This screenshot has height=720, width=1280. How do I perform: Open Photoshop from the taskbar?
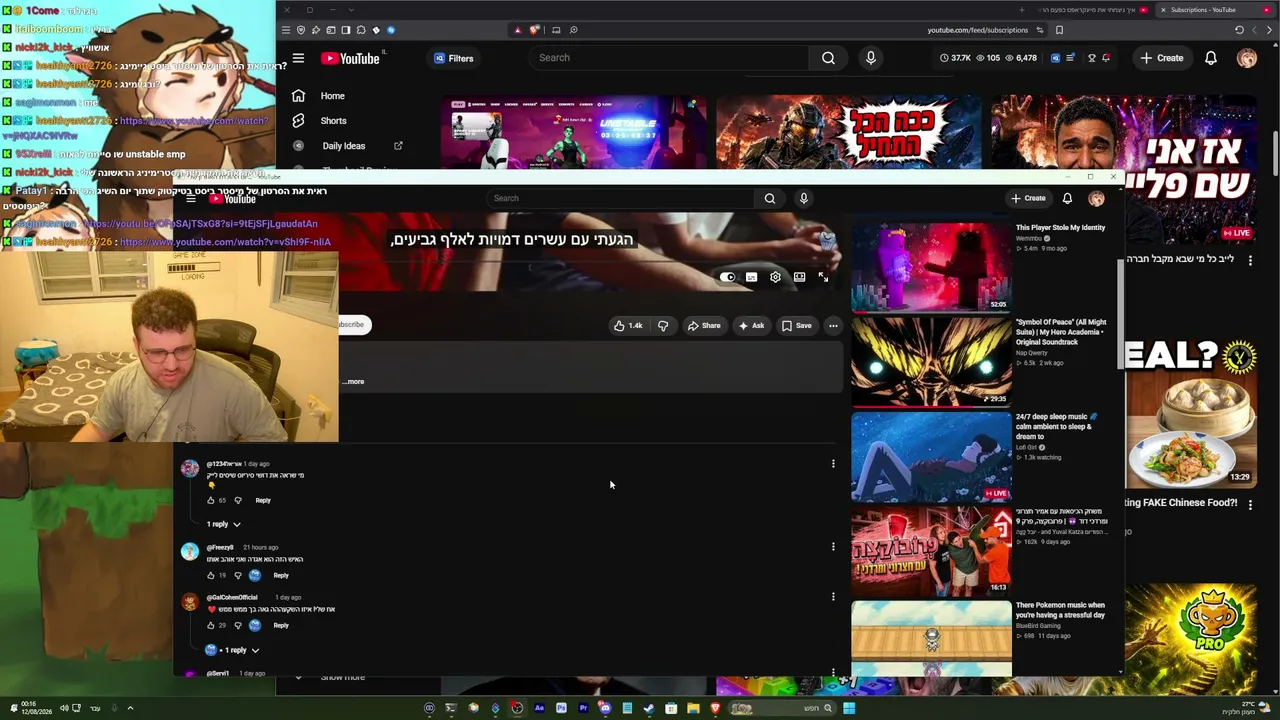(x=561, y=708)
